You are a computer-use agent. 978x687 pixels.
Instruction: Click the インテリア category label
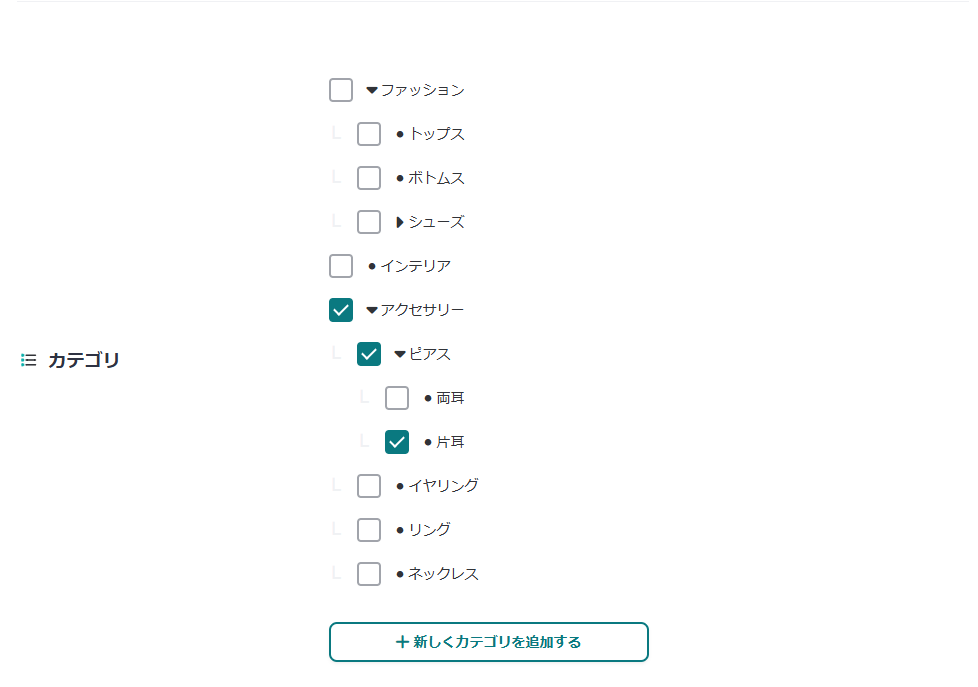[x=415, y=266]
